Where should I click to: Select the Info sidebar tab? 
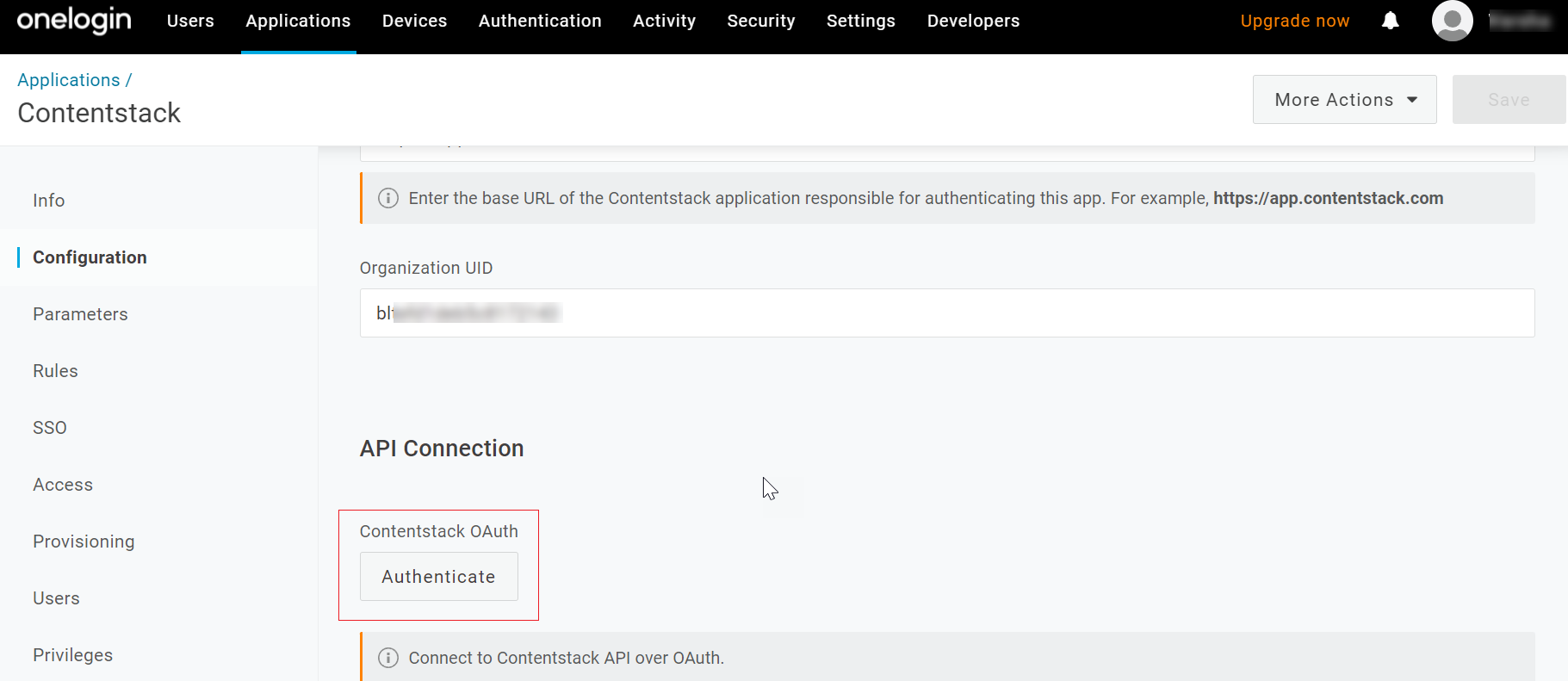click(49, 201)
